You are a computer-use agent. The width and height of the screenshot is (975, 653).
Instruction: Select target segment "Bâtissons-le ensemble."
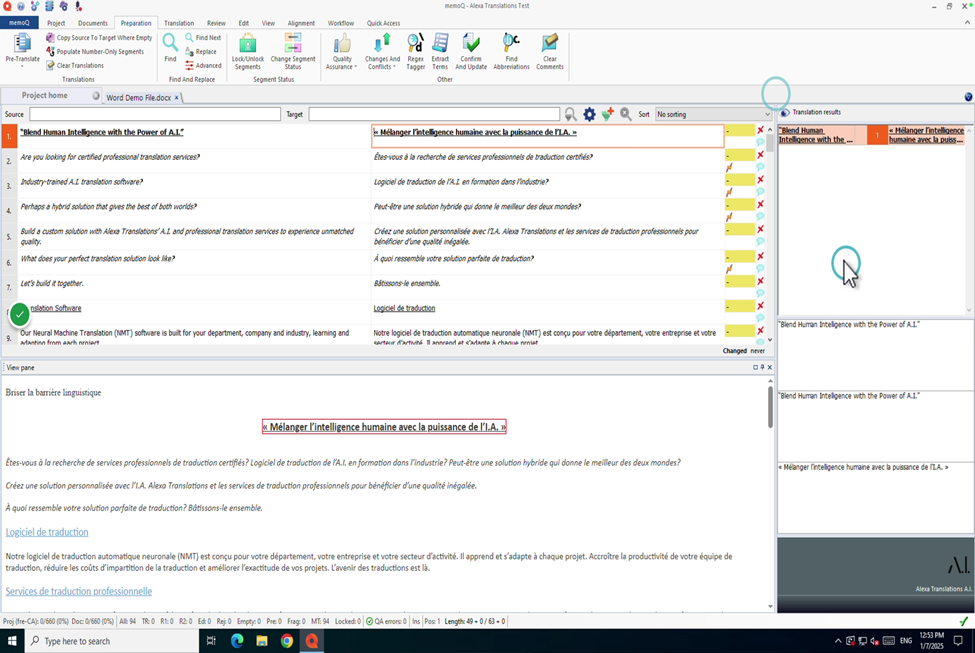coord(407,284)
